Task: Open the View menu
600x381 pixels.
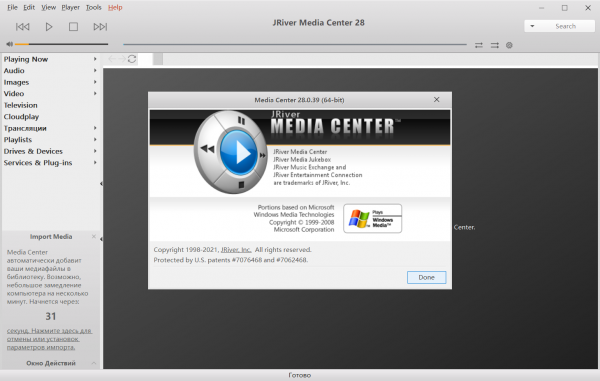Action: click(x=49, y=7)
